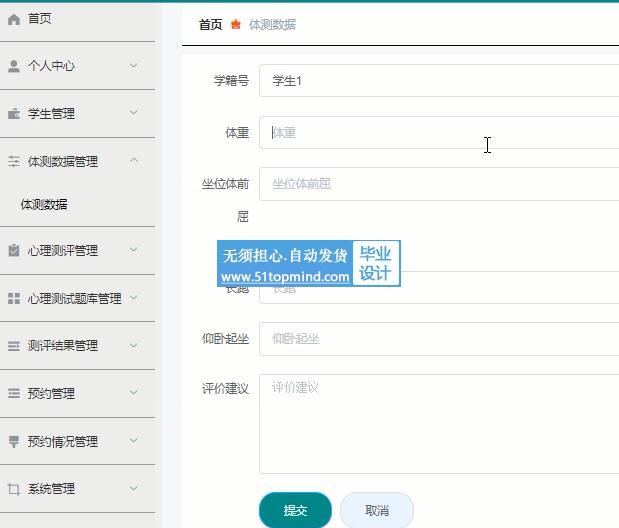
Task: Expand the 系统管理 menu chevron
Action: pyautogui.click(x=134, y=489)
